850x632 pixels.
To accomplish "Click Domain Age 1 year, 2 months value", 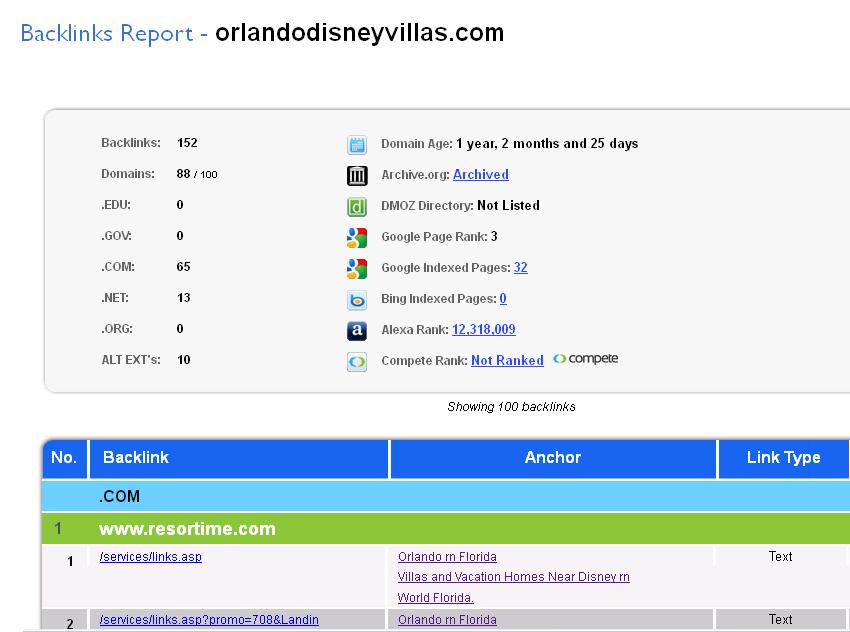I will point(547,144).
